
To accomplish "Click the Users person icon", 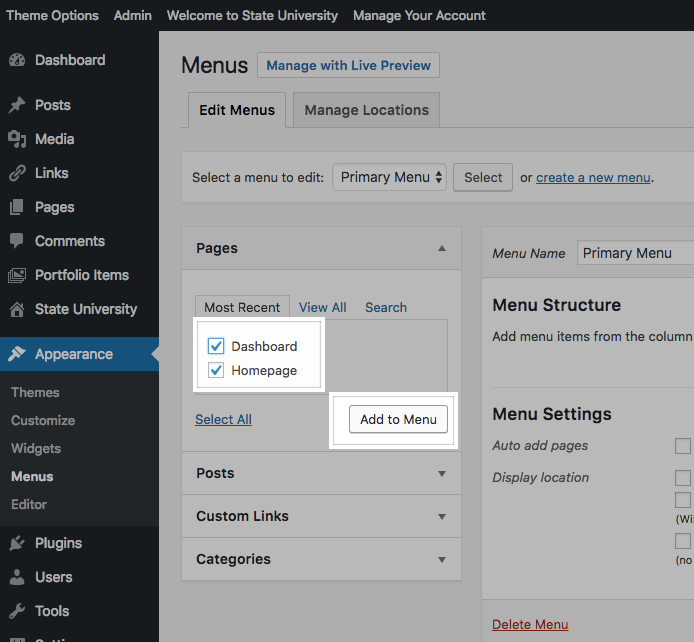I will 17,577.
